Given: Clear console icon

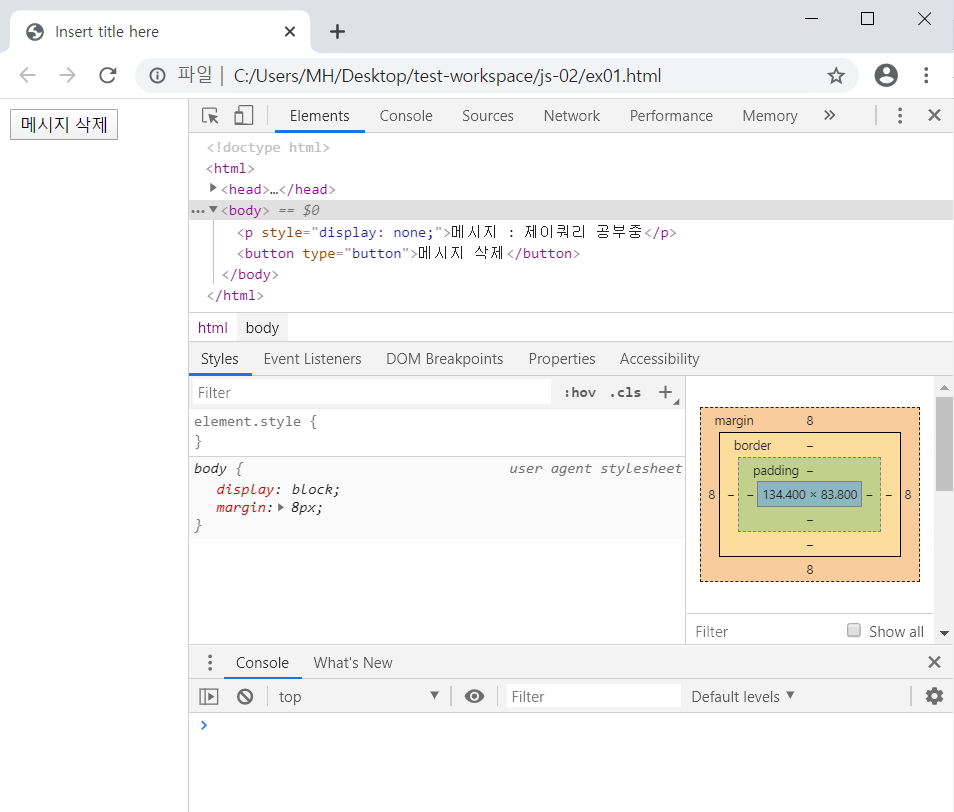Looking at the screenshot, I should [245, 696].
